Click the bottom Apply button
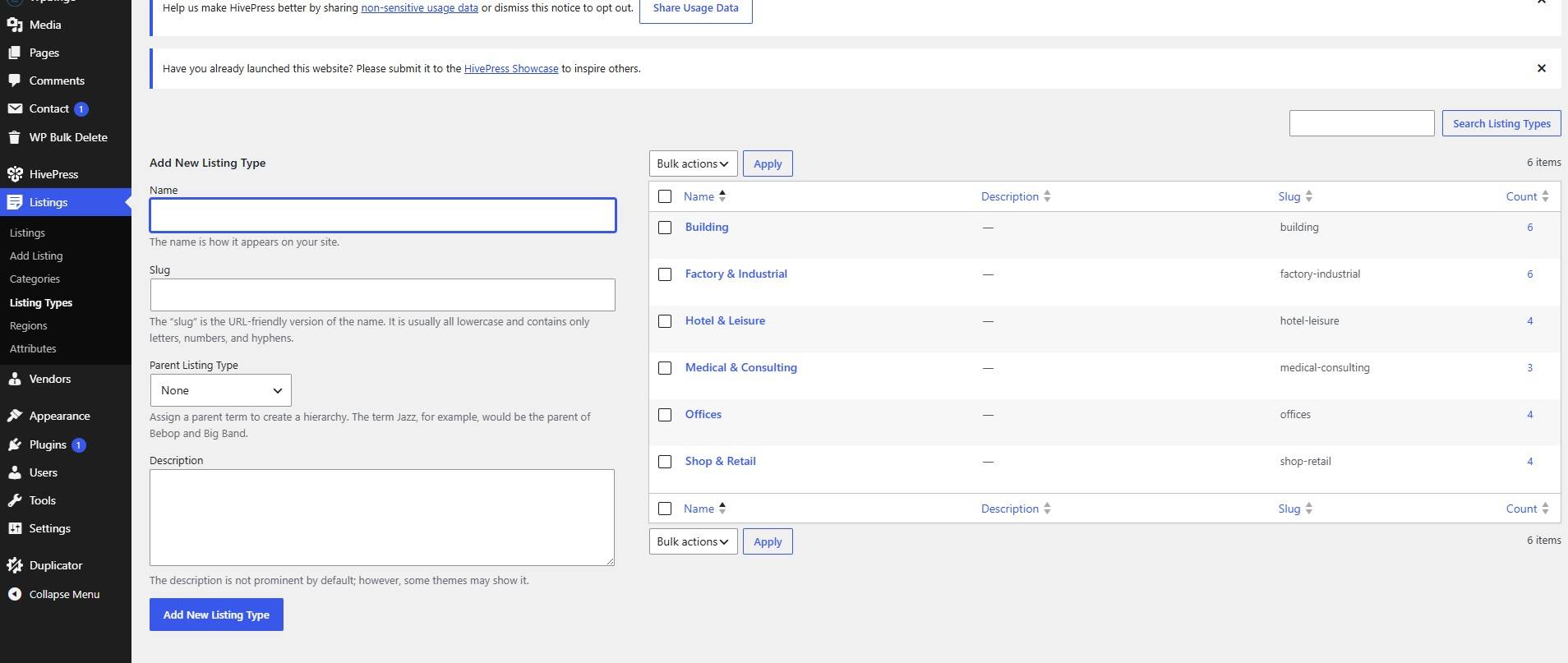This screenshot has width=1568, height=663. click(x=768, y=541)
